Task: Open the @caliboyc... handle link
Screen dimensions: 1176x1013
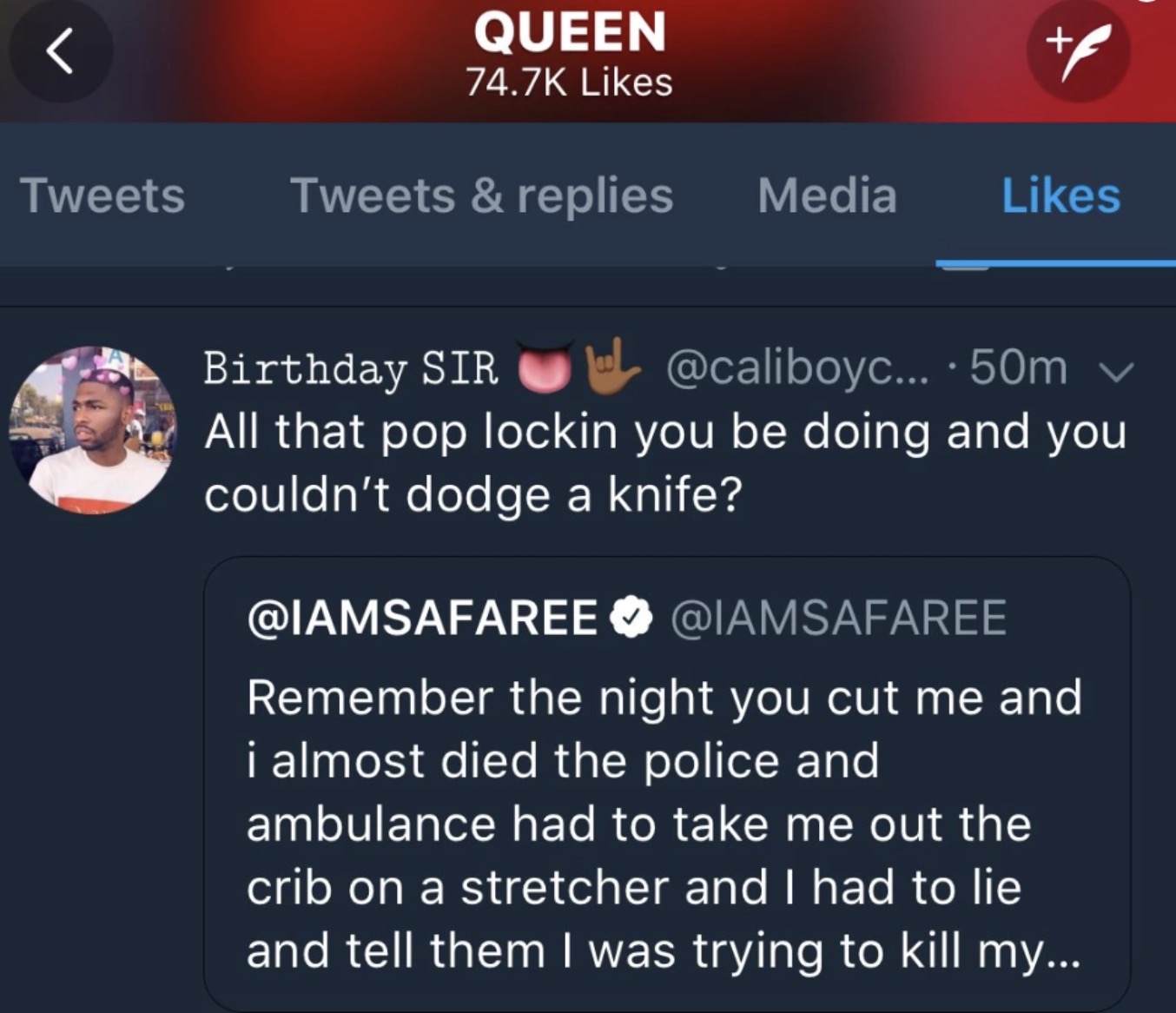Action: click(796, 367)
